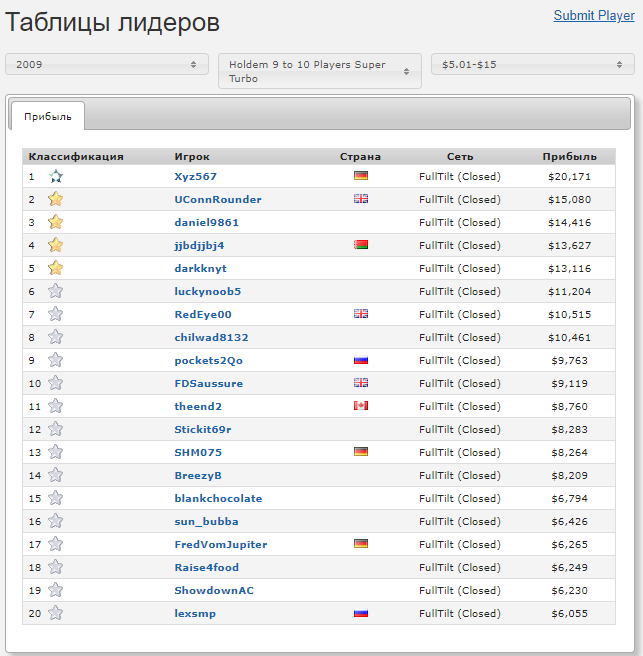Click the star icon next to Stickit69r
Image resolution: width=643 pixels, height=656 pixels.
coord(56,429)
